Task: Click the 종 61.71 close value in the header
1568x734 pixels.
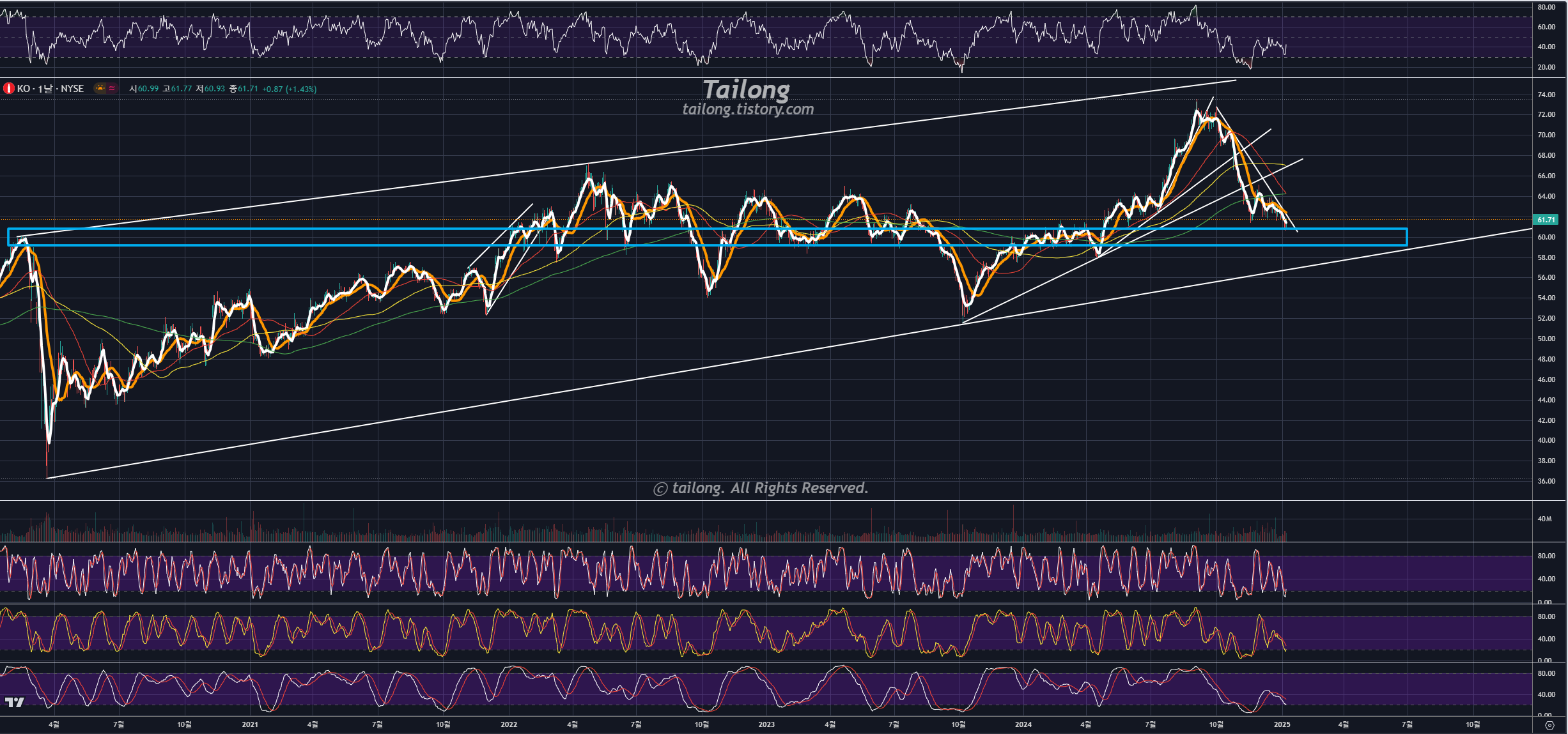Action: (244, 89)
